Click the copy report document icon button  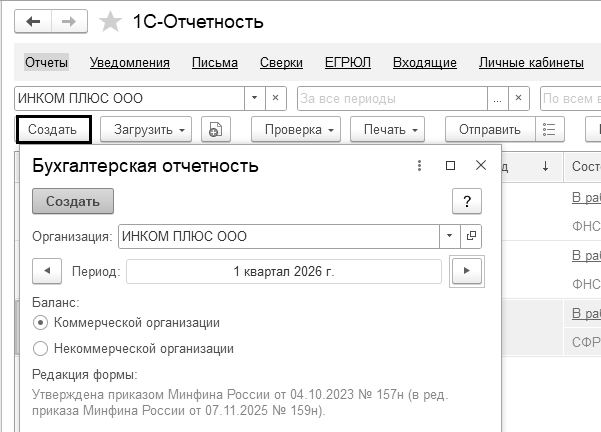216,130
